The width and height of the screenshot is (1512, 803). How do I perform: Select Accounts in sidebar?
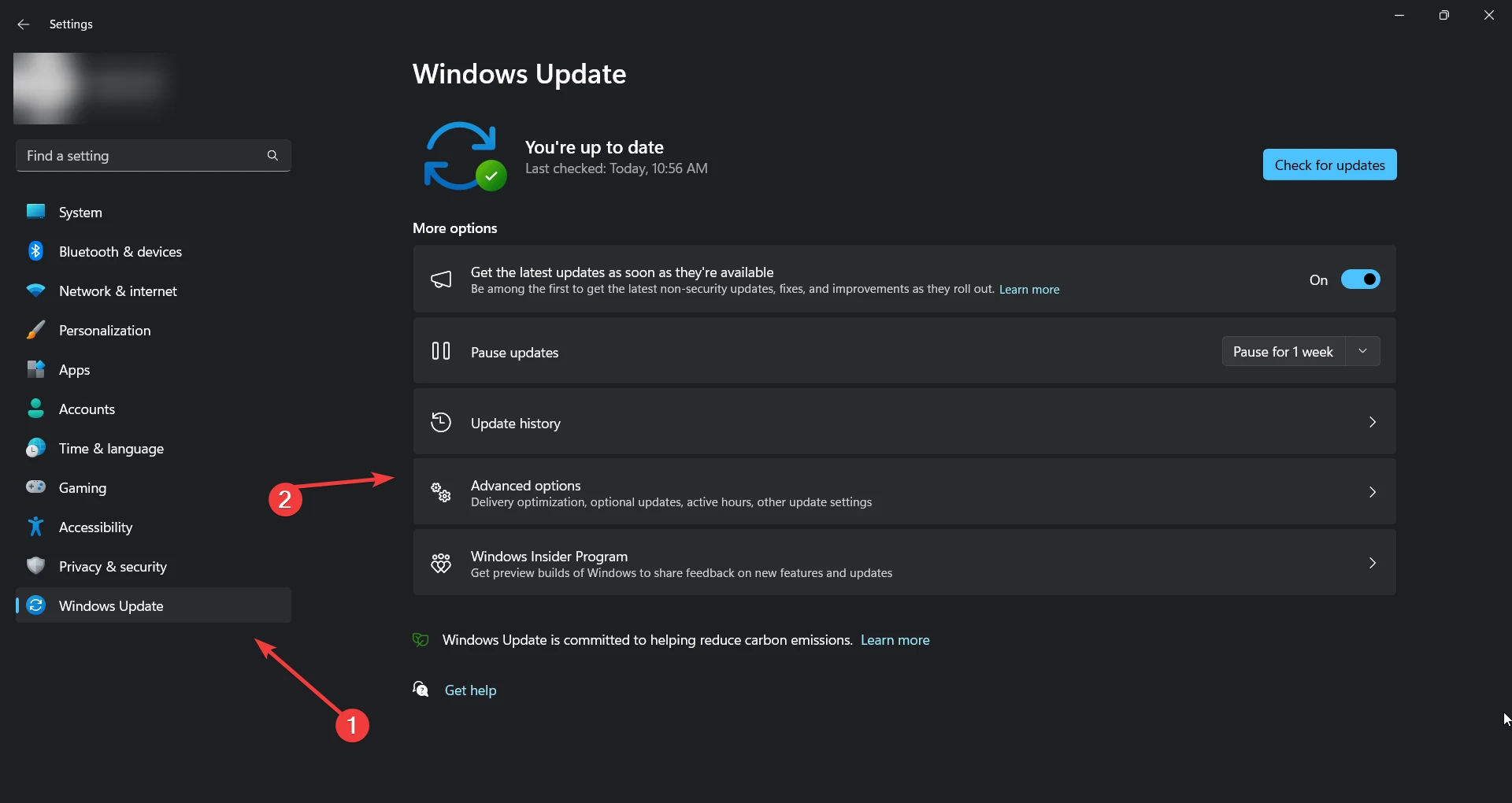(x=154, y=409)
